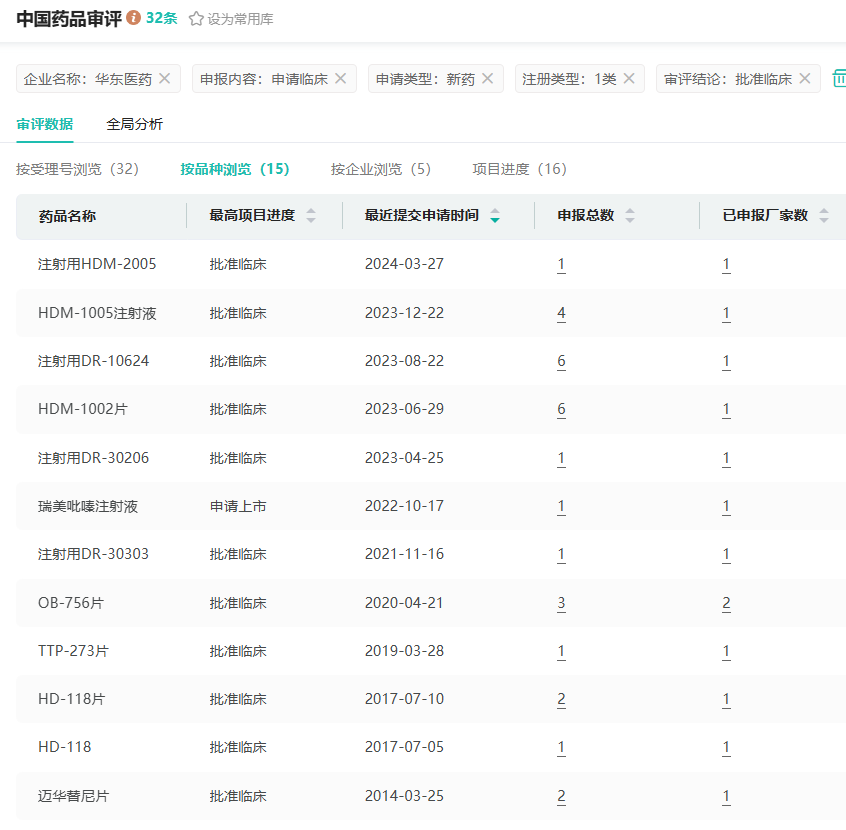This screenshot has width=846, height=830.
Task: Open the 按受理号浏览 (32) view
Action: click(77, 169)
